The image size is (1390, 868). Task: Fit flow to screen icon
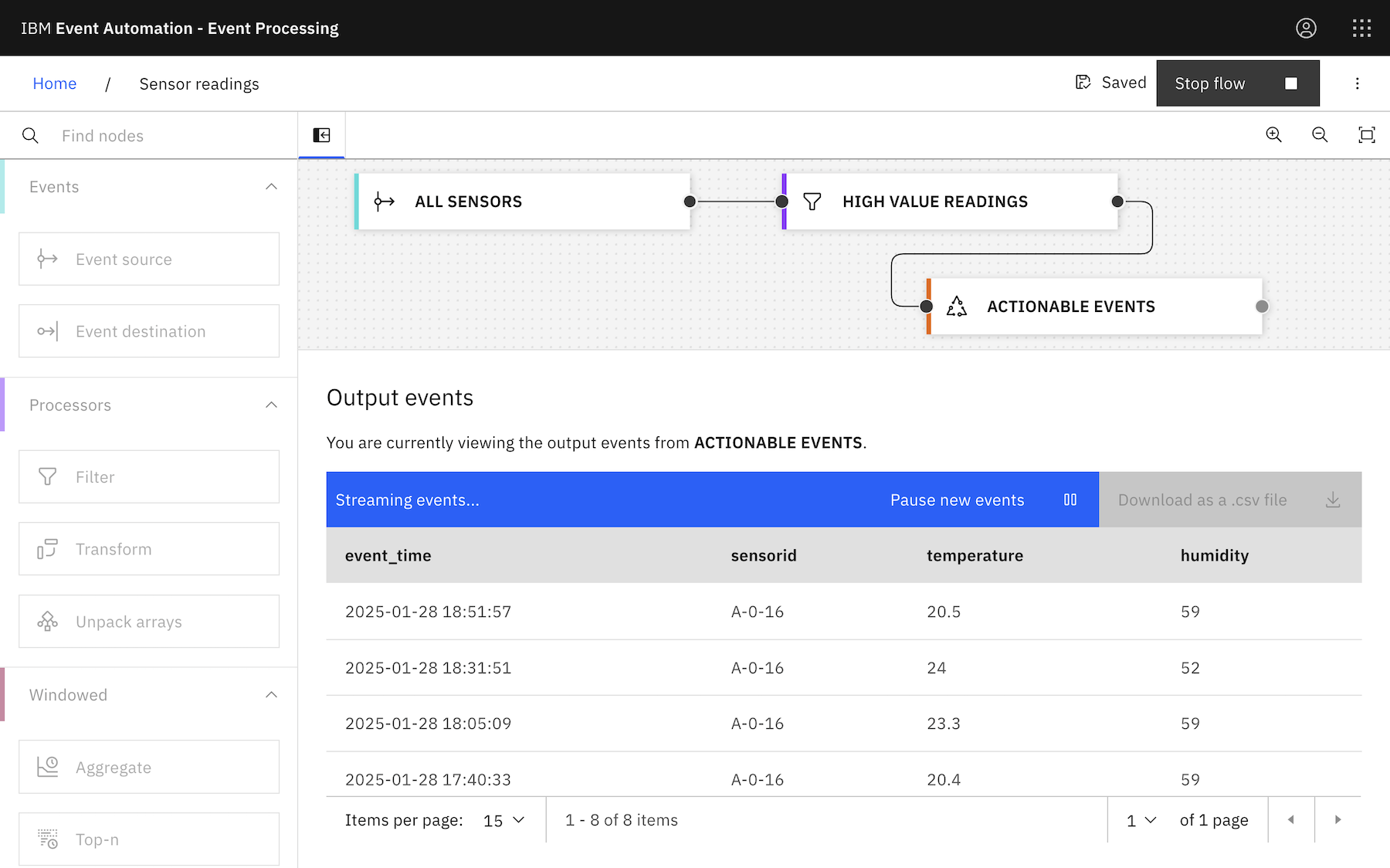[1366, 135]
